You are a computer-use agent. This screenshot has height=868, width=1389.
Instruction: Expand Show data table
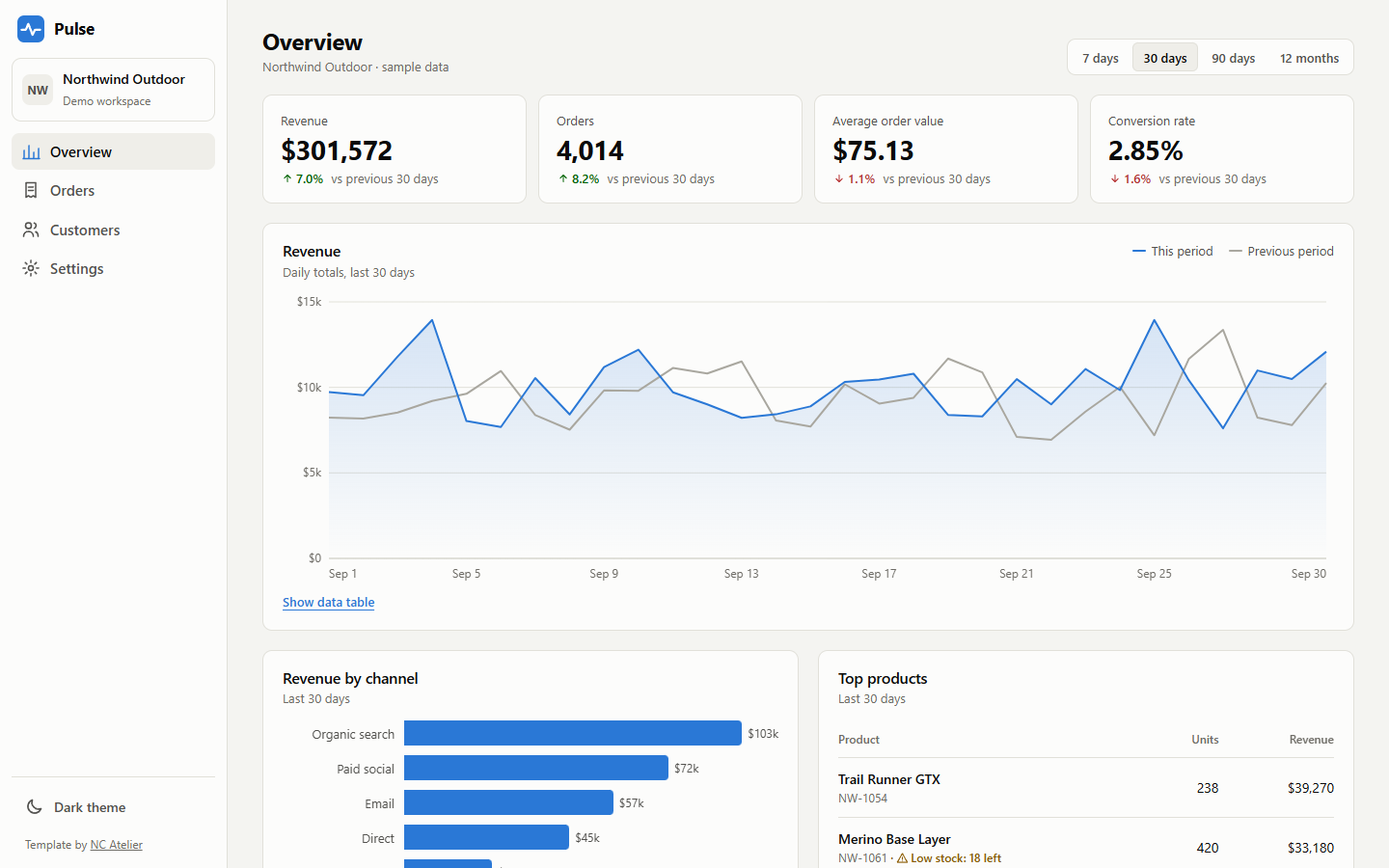click(329, 603)
